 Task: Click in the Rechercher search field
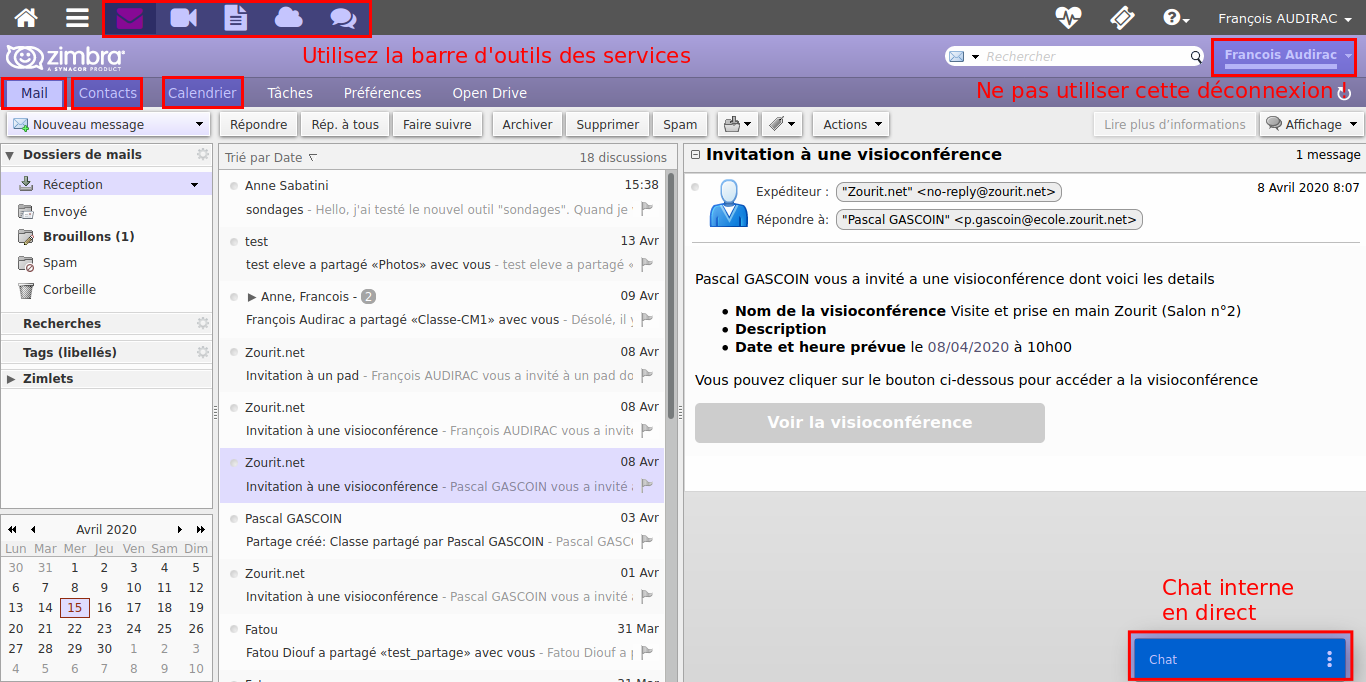pyautogui.click(x=1085, y=57)
